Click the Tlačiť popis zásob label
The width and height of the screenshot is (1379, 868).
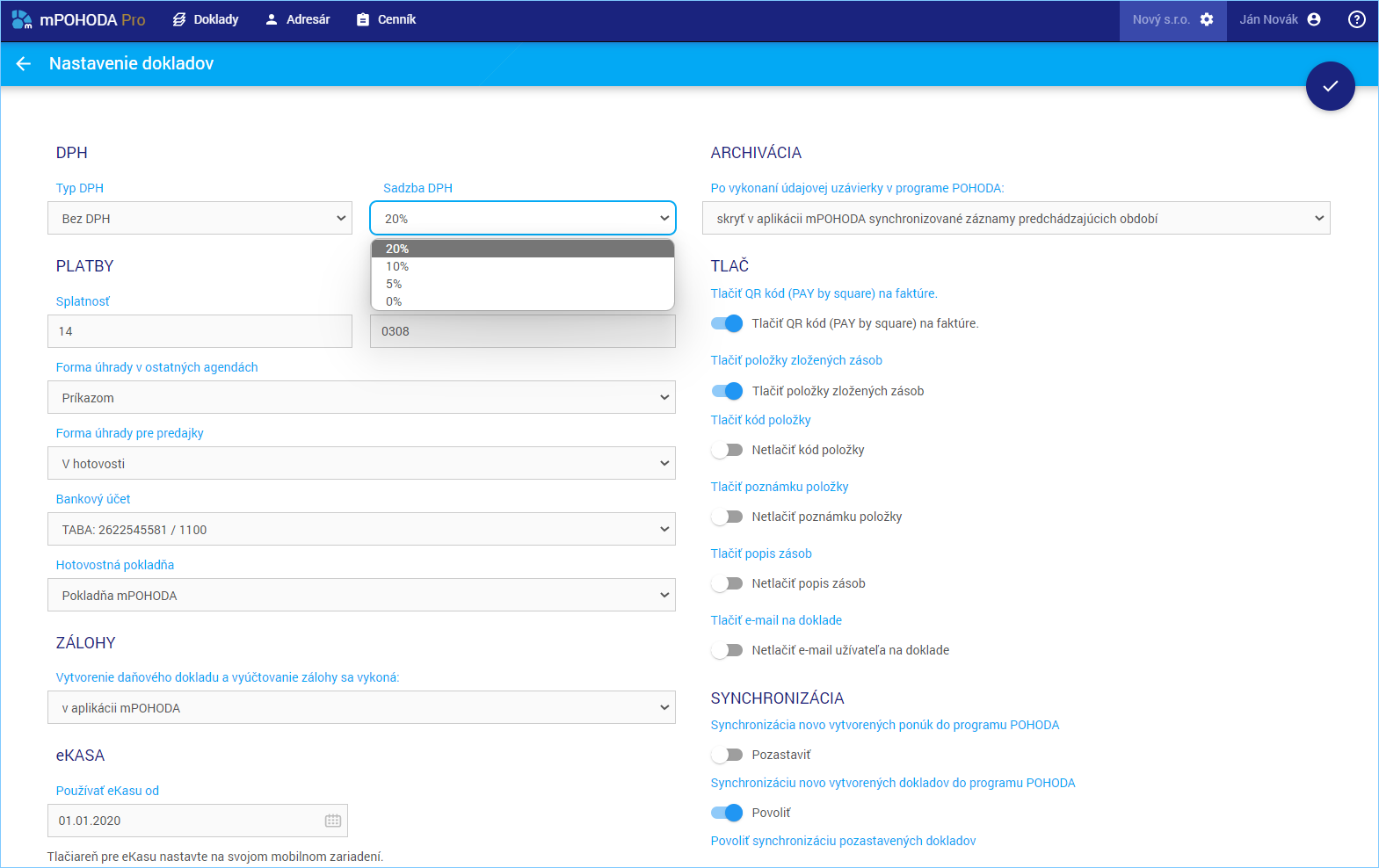coord(761,553)
